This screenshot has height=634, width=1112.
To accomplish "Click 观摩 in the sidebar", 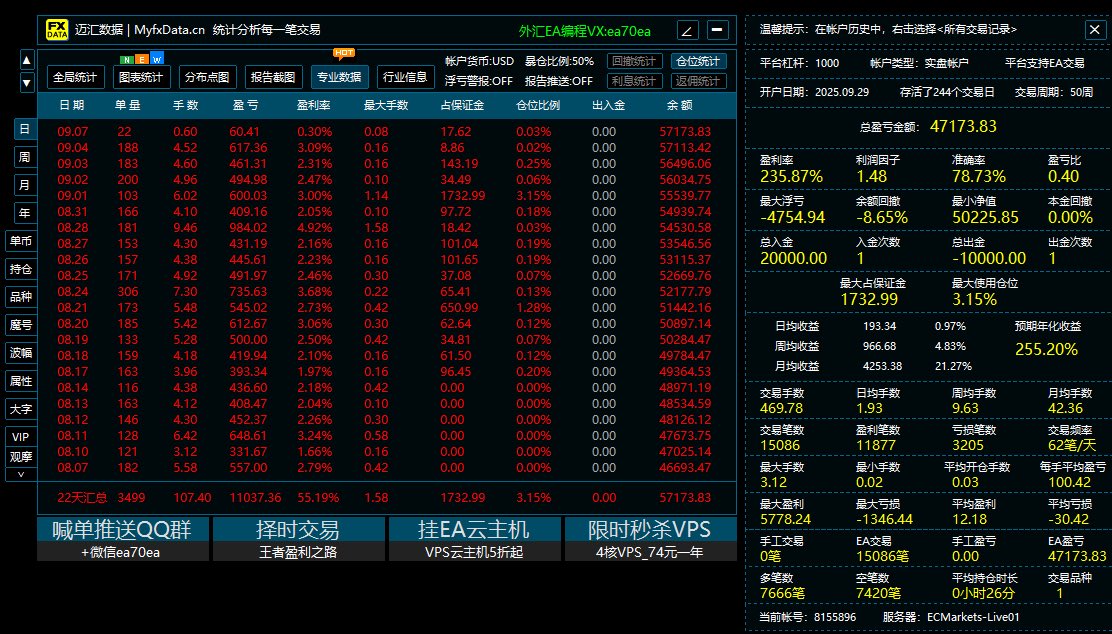I will click(21, 457).
